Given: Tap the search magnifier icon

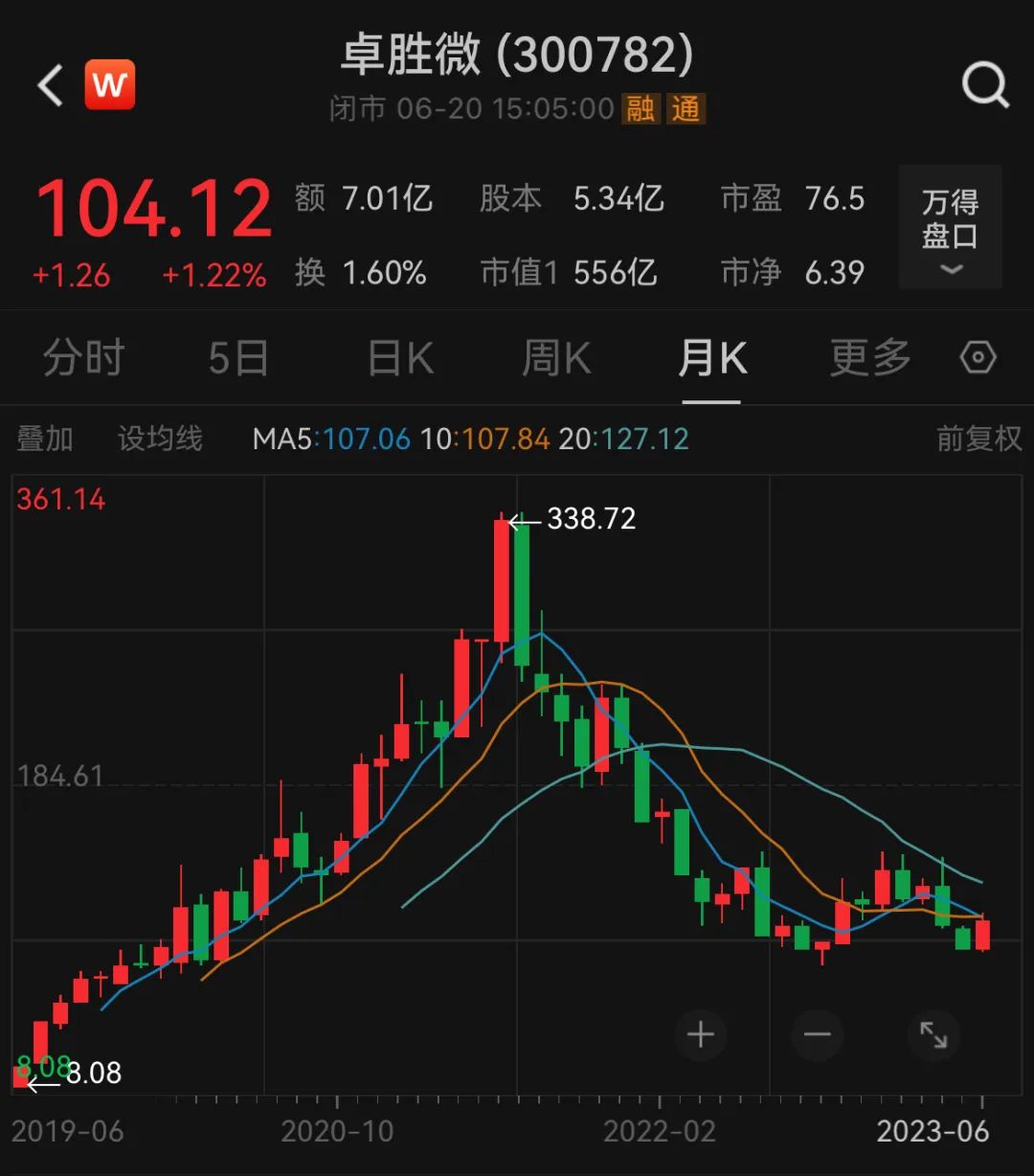Looking at the screenshot, I should tap(985, 85).
